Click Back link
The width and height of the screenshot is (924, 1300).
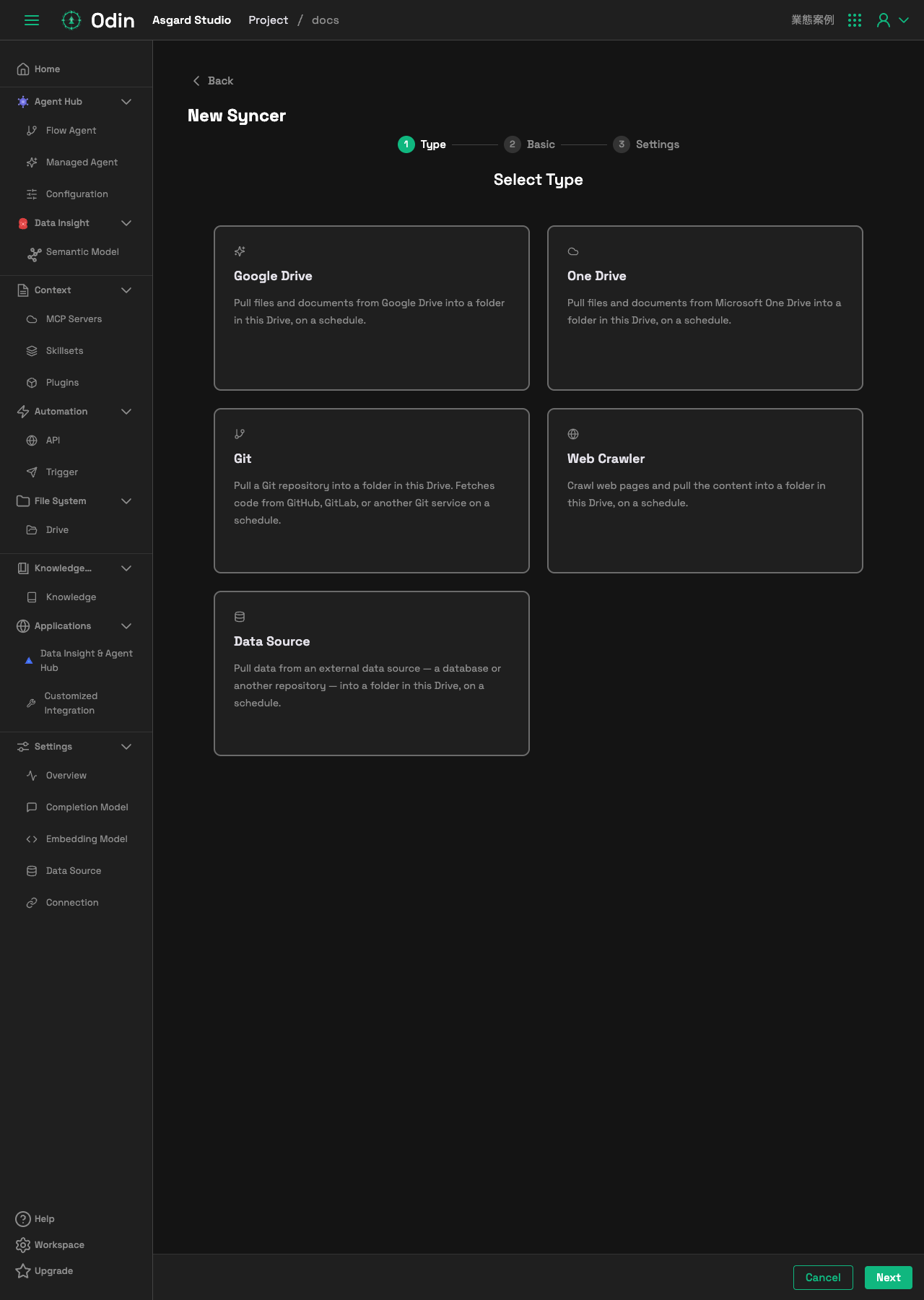pyautogui.click(x=212, y=81)
